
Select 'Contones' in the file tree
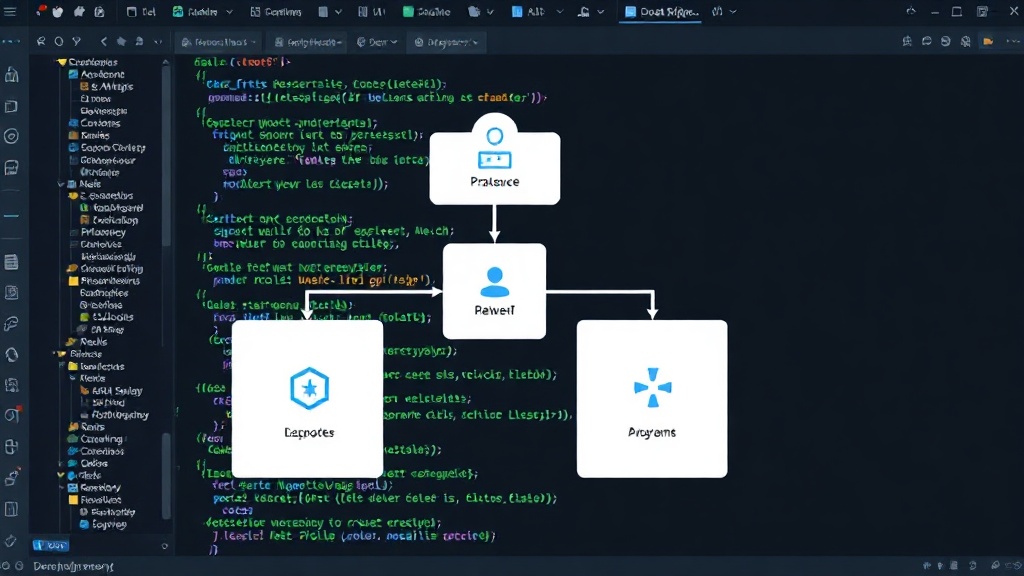(100, 123)
